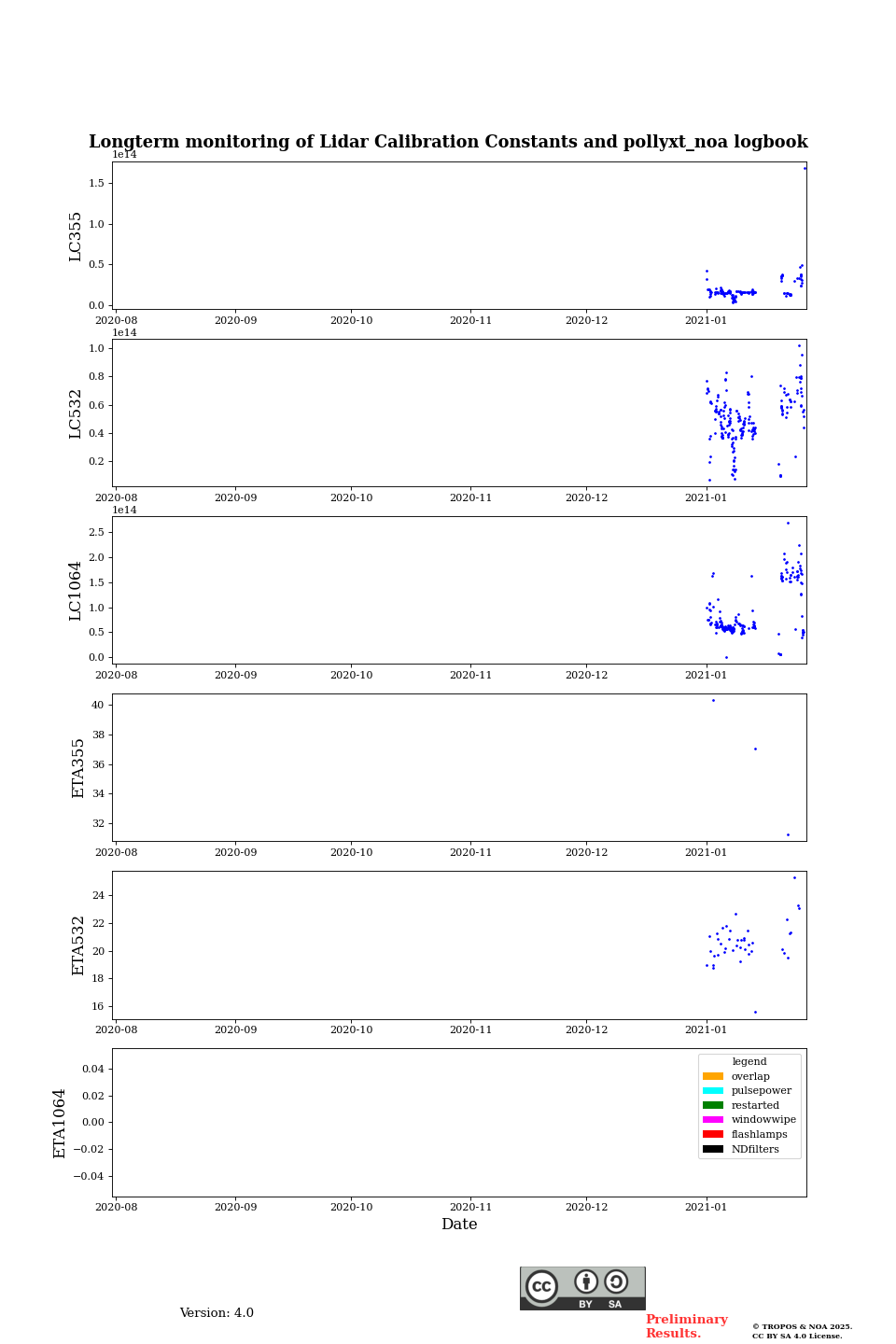The width and height of the screenshot is (896, 1344).
Task: Click the 1e14 exponent above LC355 plot
Action: [x=124, y=155]
